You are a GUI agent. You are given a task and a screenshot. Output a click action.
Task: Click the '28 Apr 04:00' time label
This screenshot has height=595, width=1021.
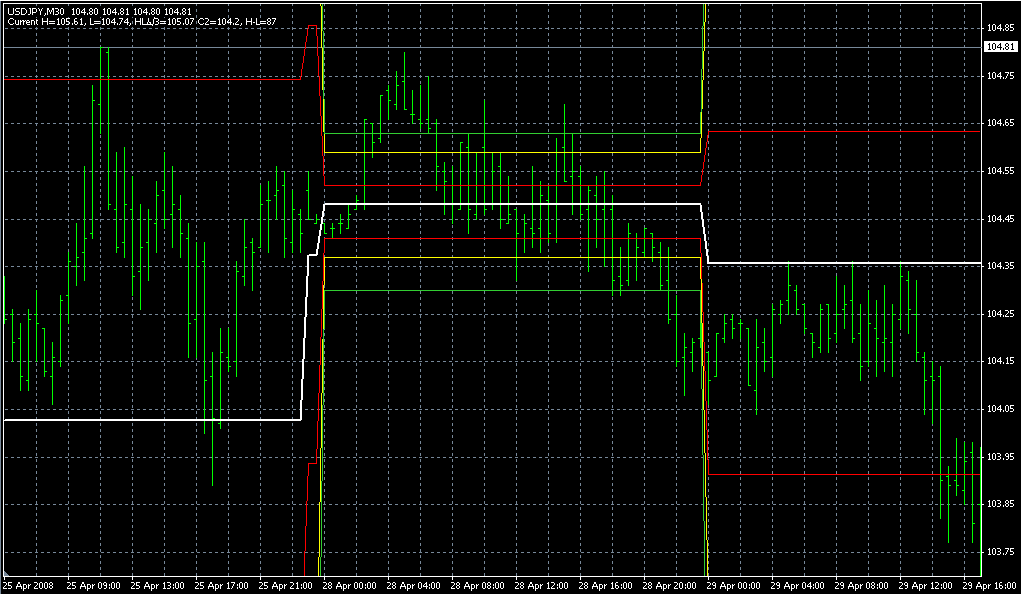pyautogui.click(x=414, y=586)
